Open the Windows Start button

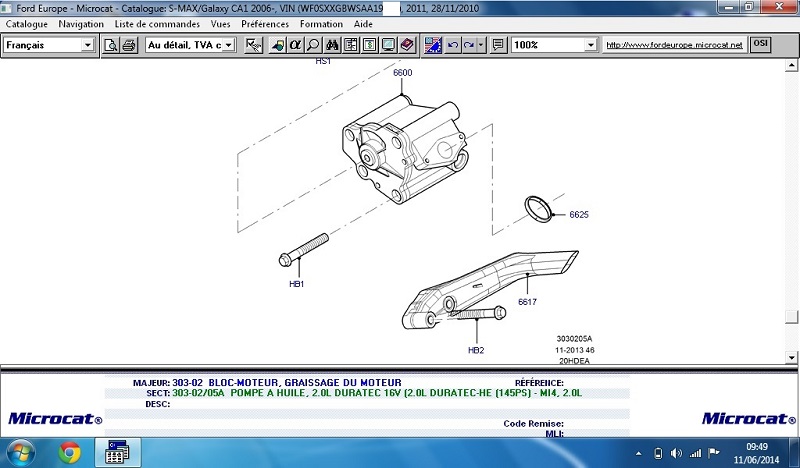click(21, 452)
